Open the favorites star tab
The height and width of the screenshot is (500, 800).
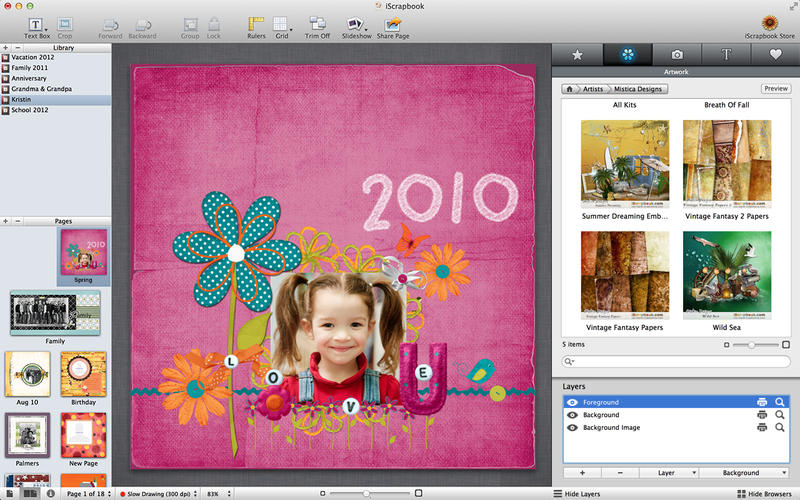[576, 54]
